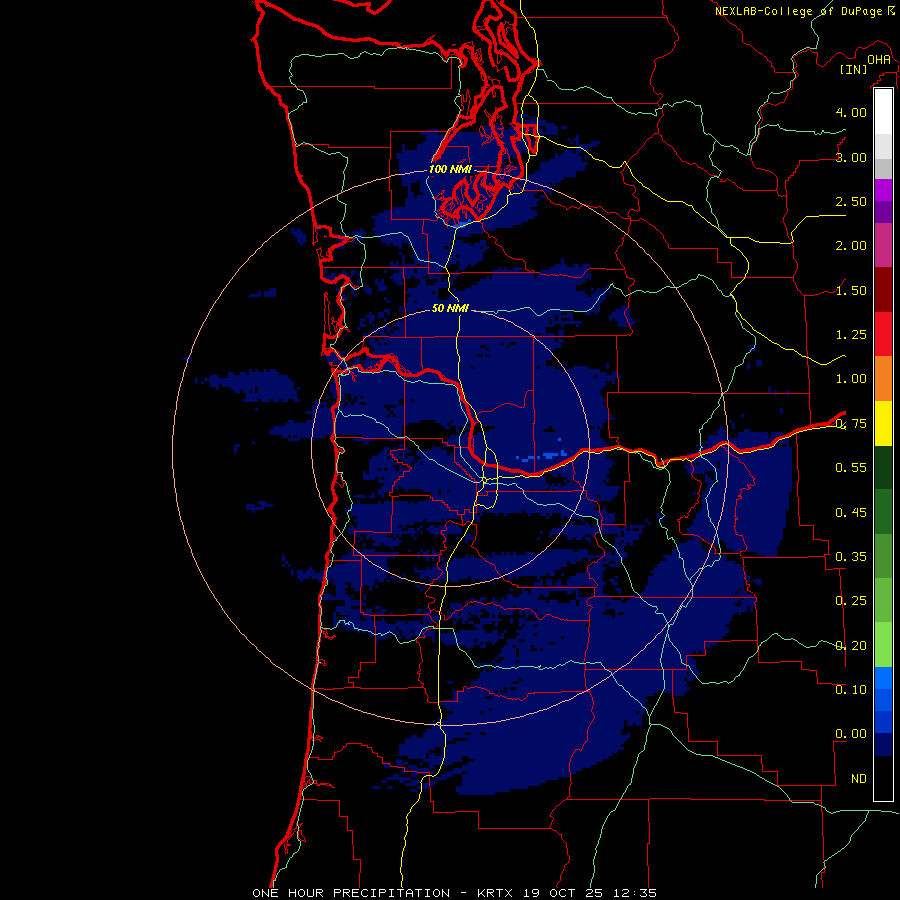Click the 50 NMI range ring label
The height and width of the screenshot is (900, 900).
pyautogui.click(x=451, y=308)
